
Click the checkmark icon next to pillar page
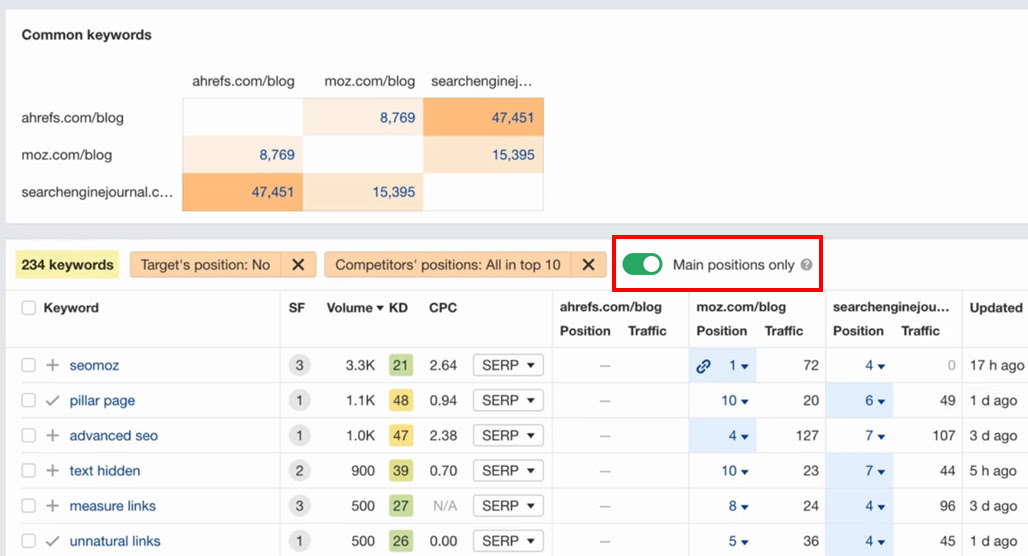[52, 401]
